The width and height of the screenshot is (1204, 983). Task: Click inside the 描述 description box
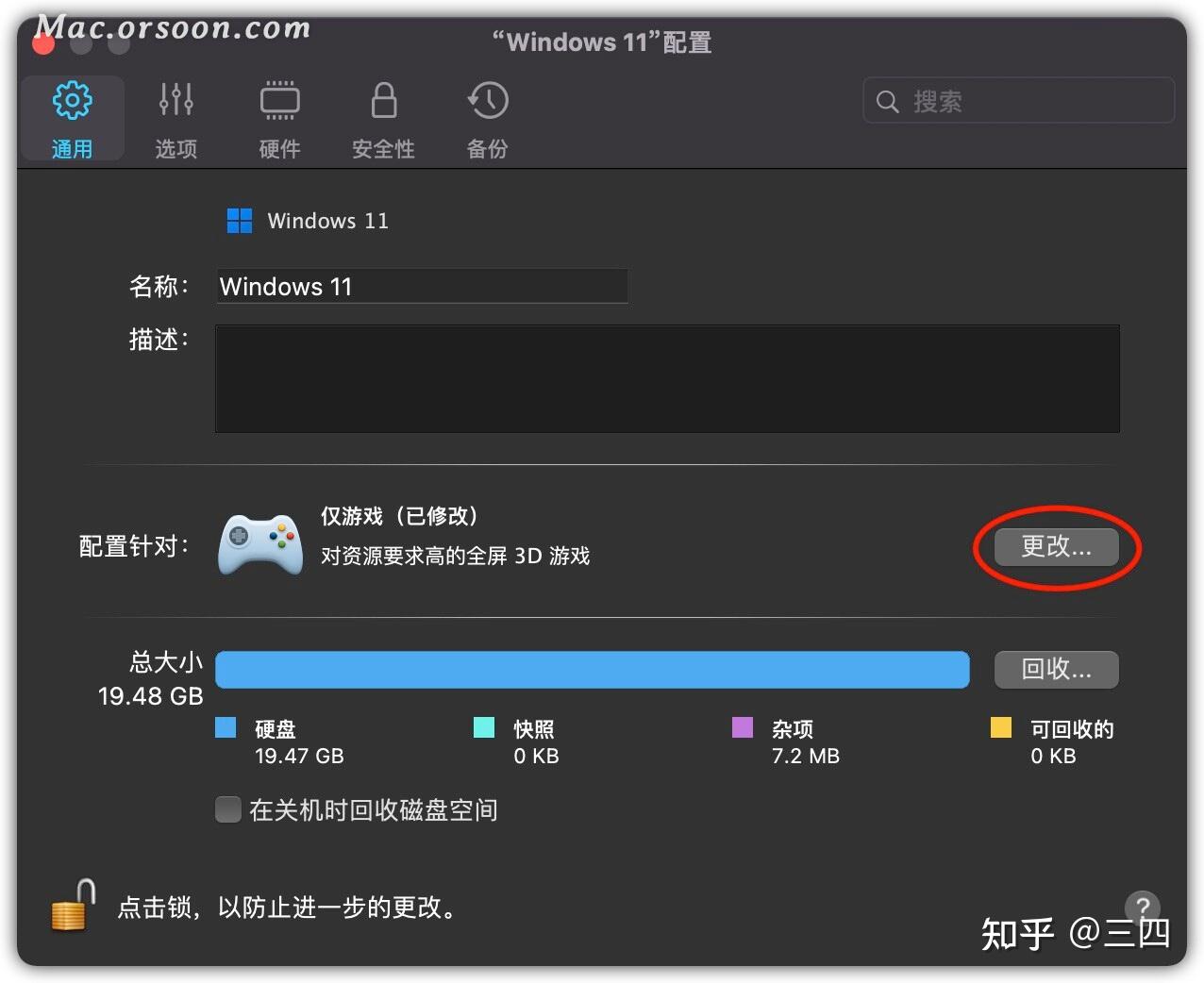[x=667, y=378]
